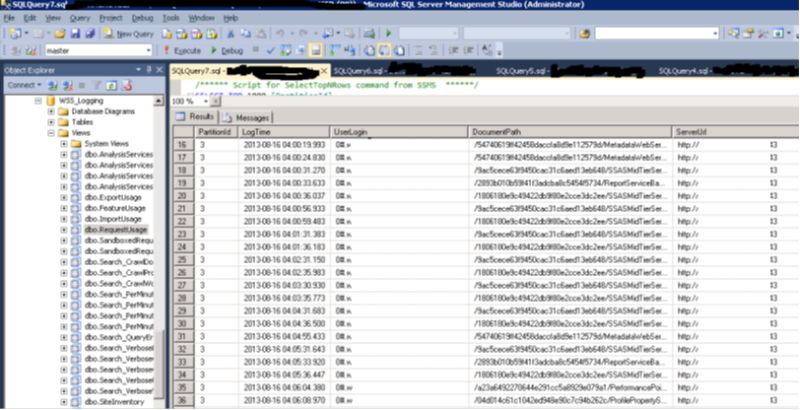Click the green Start arrow in the top toolbar
Viewport: 800px width, 410px height.
click(x=389, y=34)
